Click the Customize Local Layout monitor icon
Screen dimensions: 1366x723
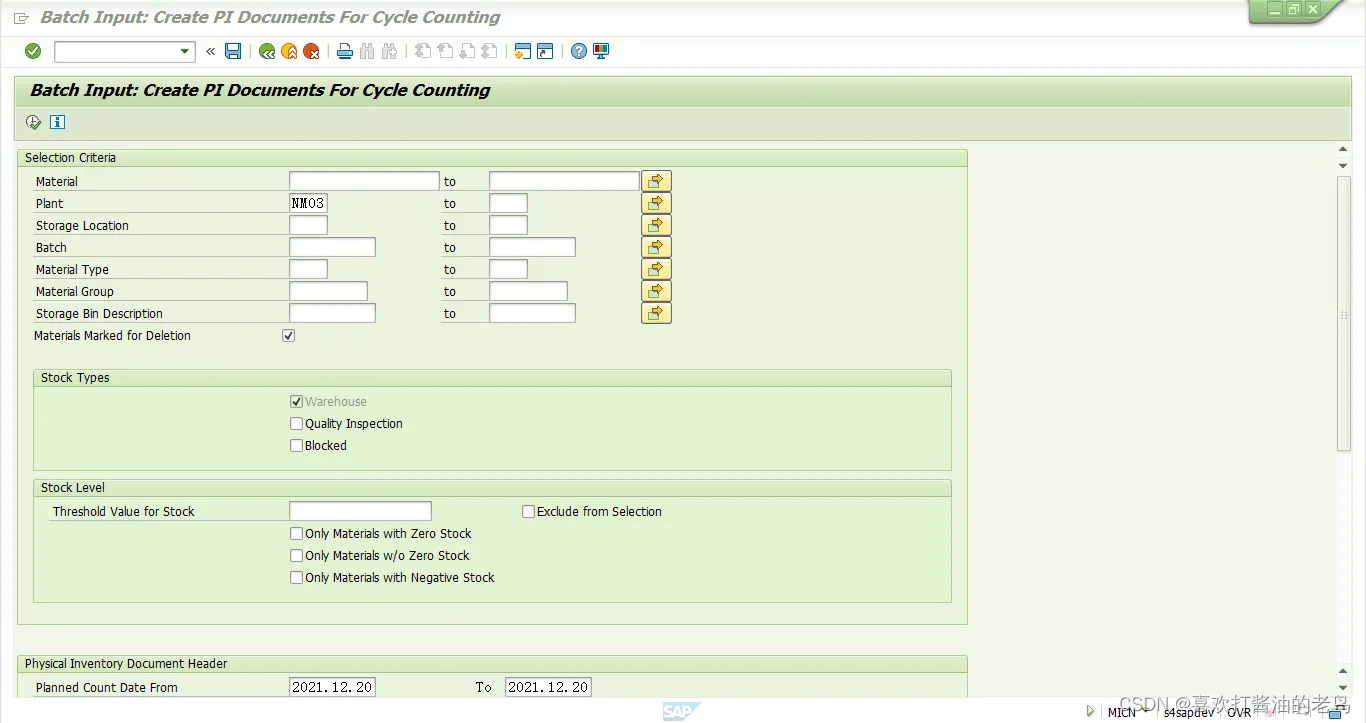(x=601, y=51)
